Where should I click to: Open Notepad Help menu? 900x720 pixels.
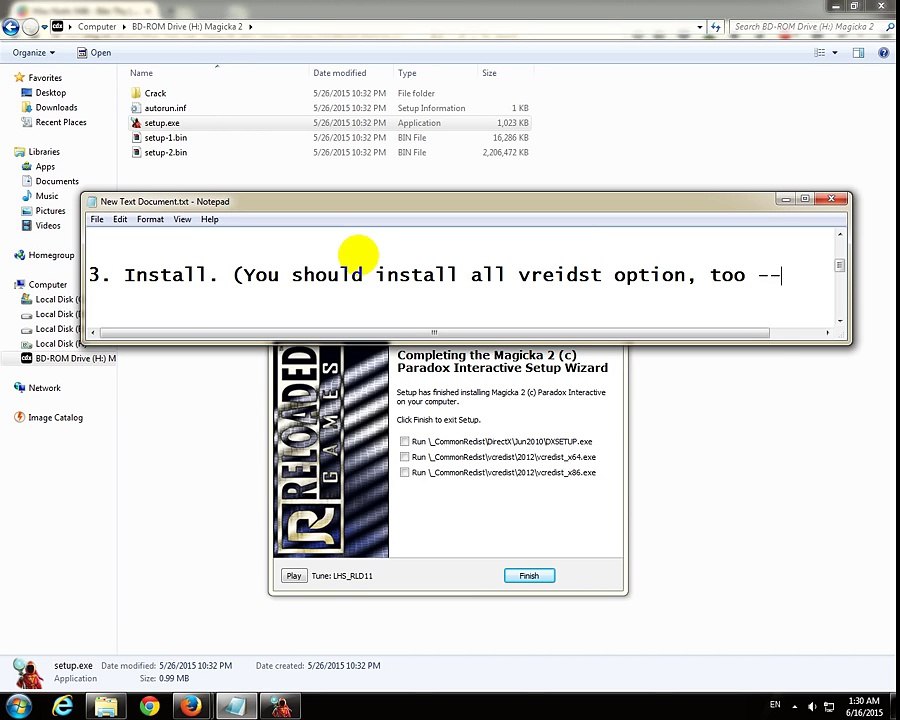[x=210, y=219]
